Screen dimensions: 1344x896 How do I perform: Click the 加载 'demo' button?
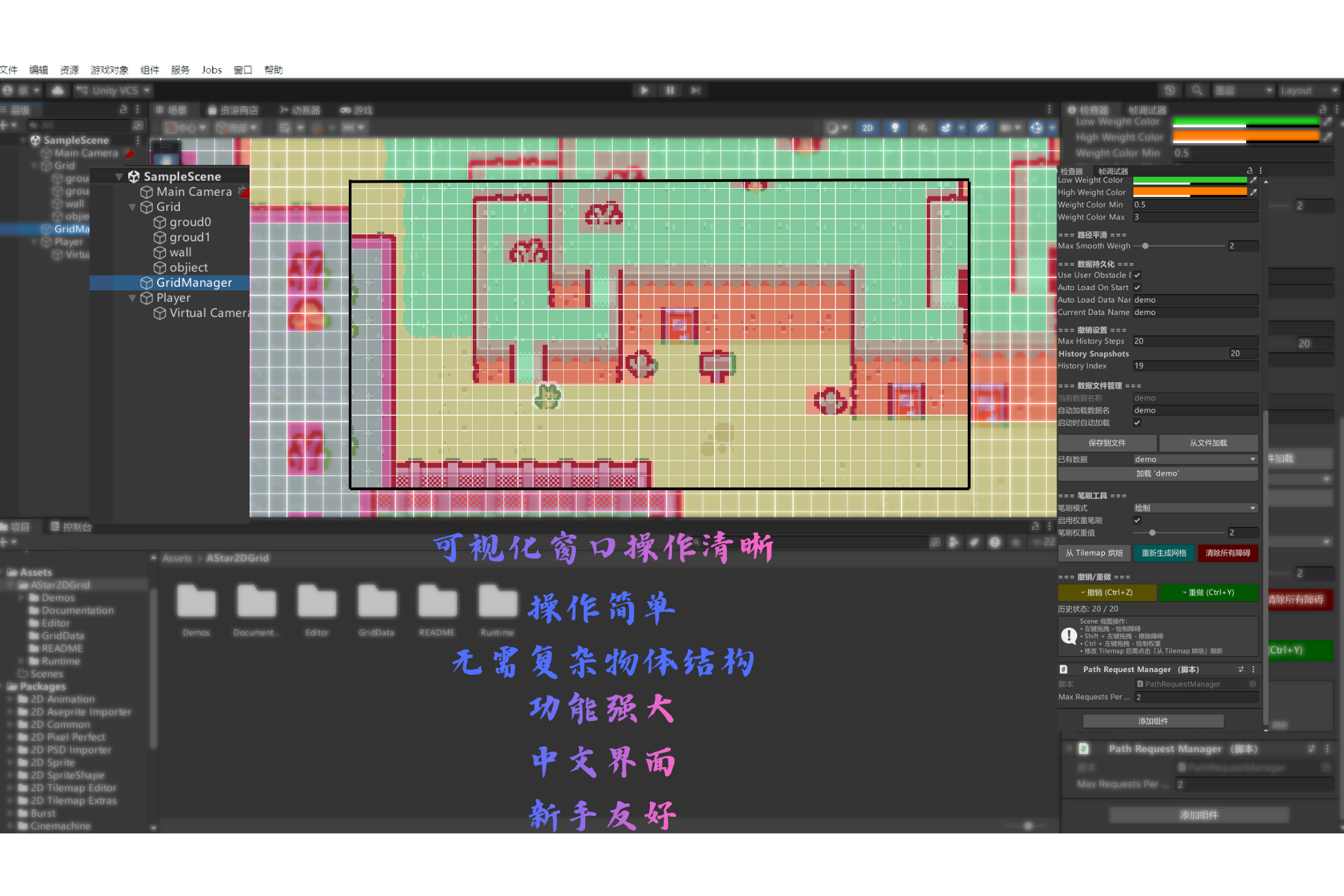[x=1158, y=474]
